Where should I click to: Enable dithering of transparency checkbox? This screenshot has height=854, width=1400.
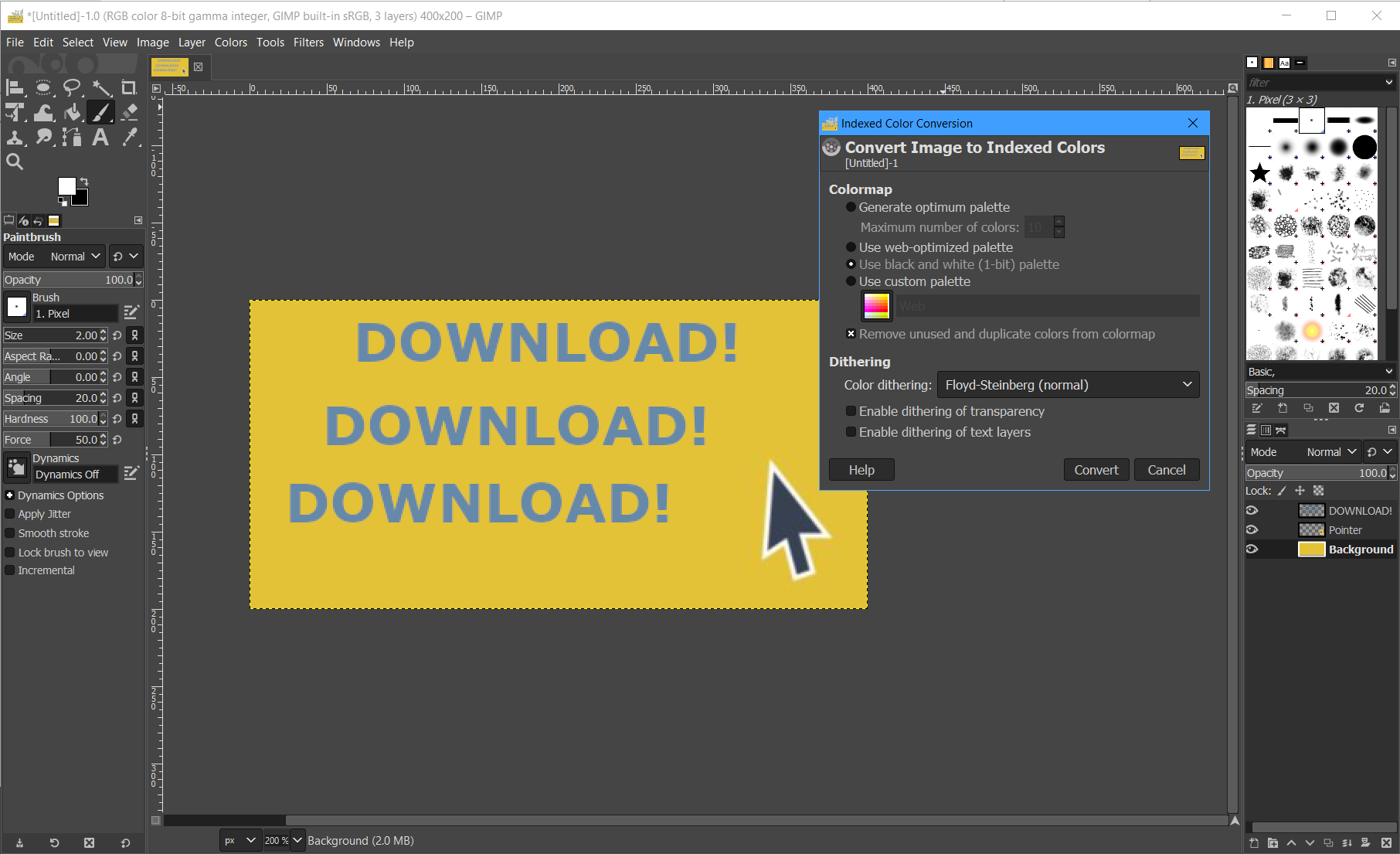pyautogui.click(x=851, y=411)
